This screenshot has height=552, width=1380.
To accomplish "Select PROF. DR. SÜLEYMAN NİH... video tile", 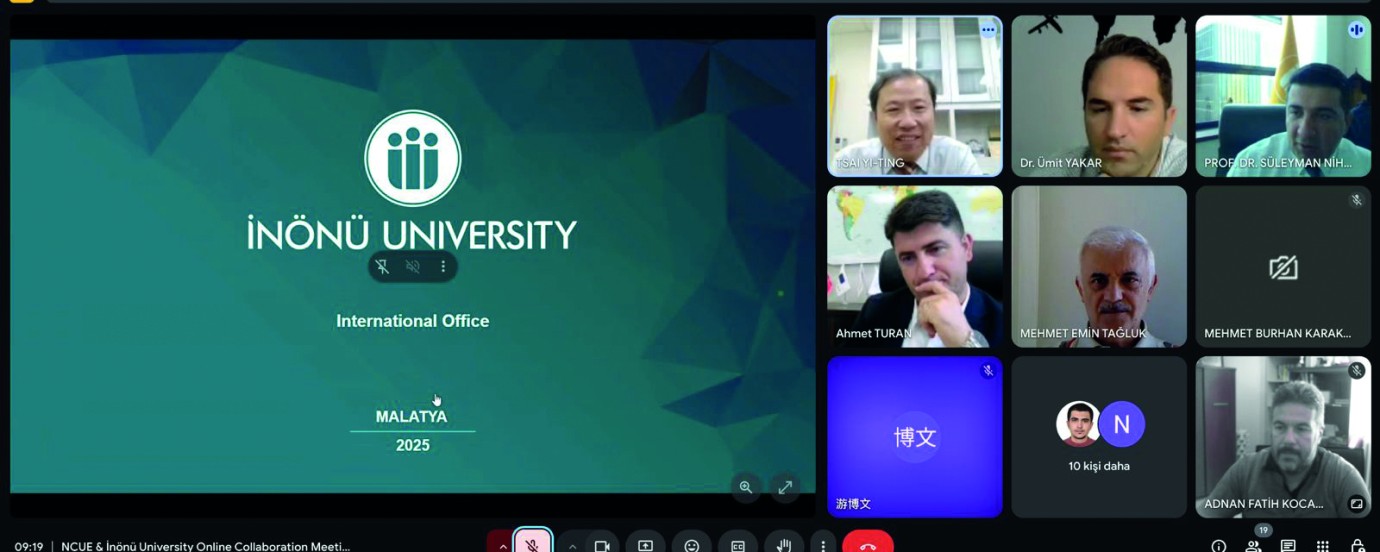I will (1283, 96).
